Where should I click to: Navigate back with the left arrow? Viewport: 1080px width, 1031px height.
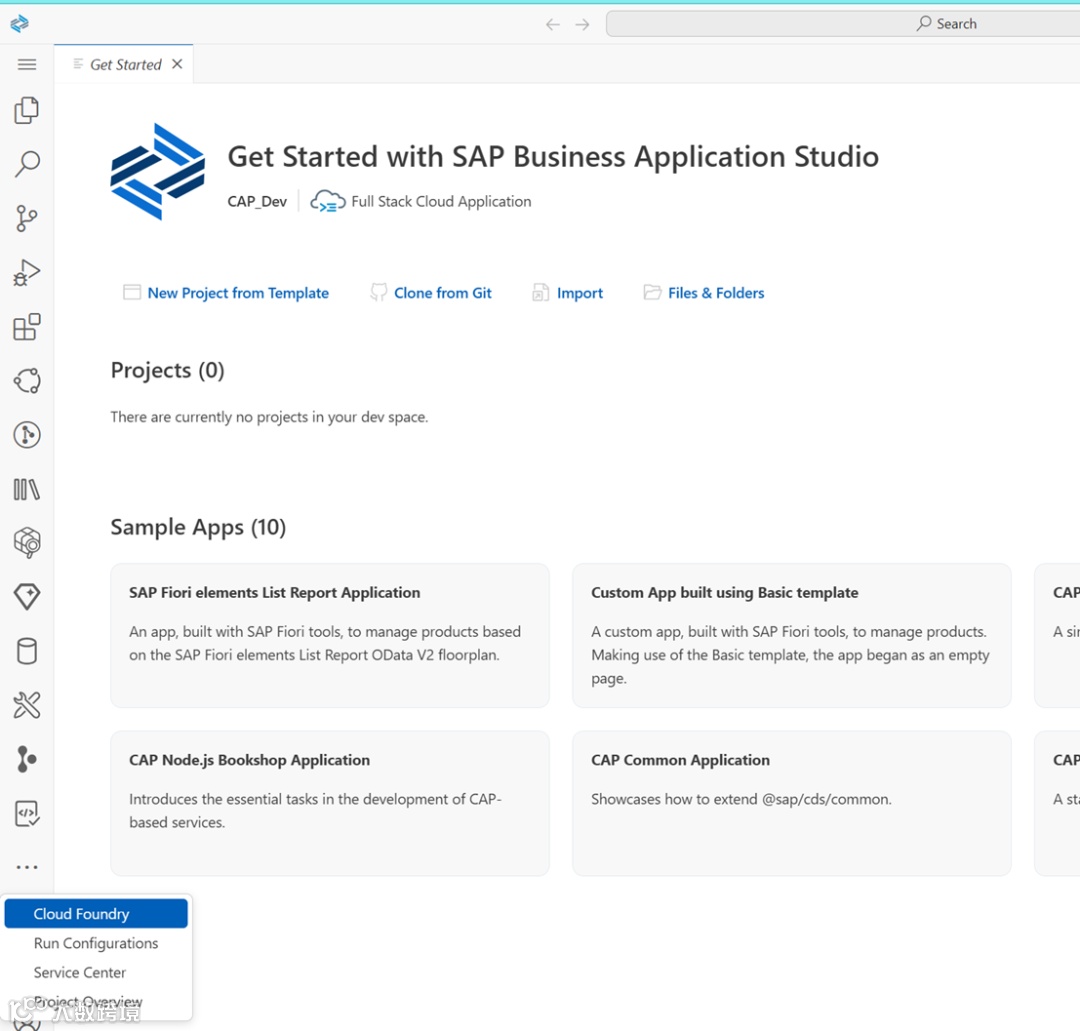click(x=553, y=24)
